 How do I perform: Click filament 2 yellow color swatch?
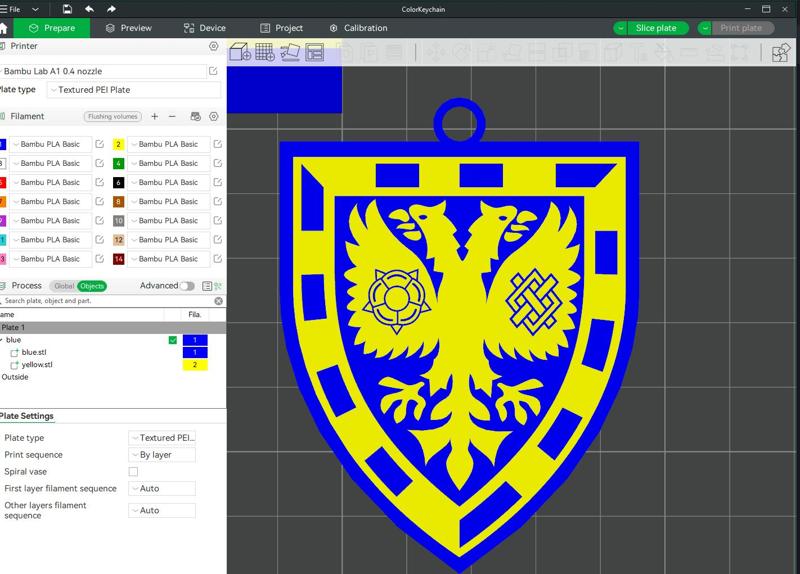(x=118, y=144)
